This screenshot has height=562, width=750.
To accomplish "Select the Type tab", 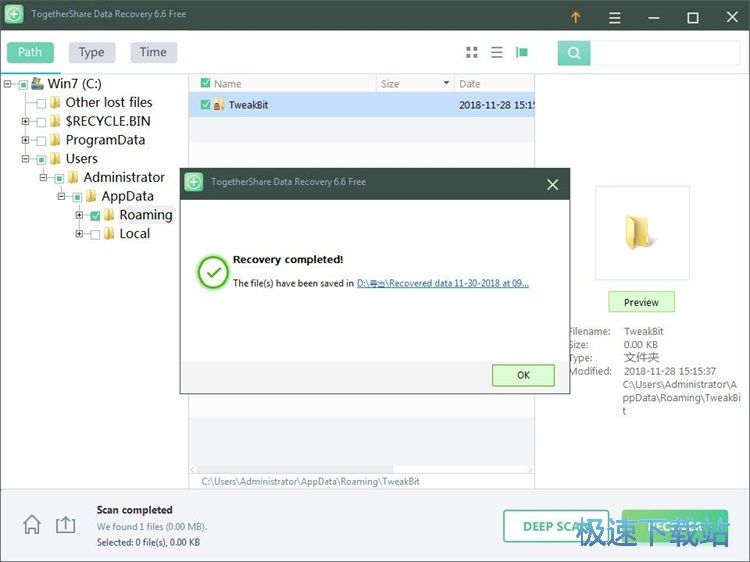I will [92, 52].
